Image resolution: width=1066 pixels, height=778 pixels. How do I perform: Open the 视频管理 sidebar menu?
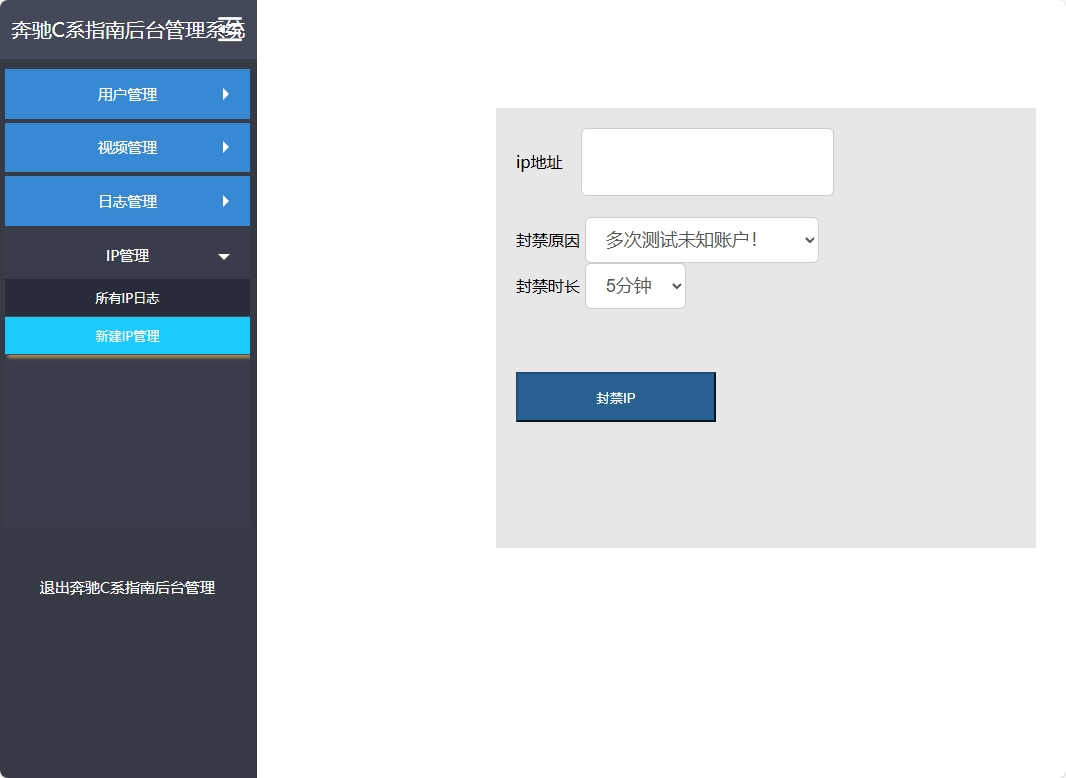coord(127,147)
